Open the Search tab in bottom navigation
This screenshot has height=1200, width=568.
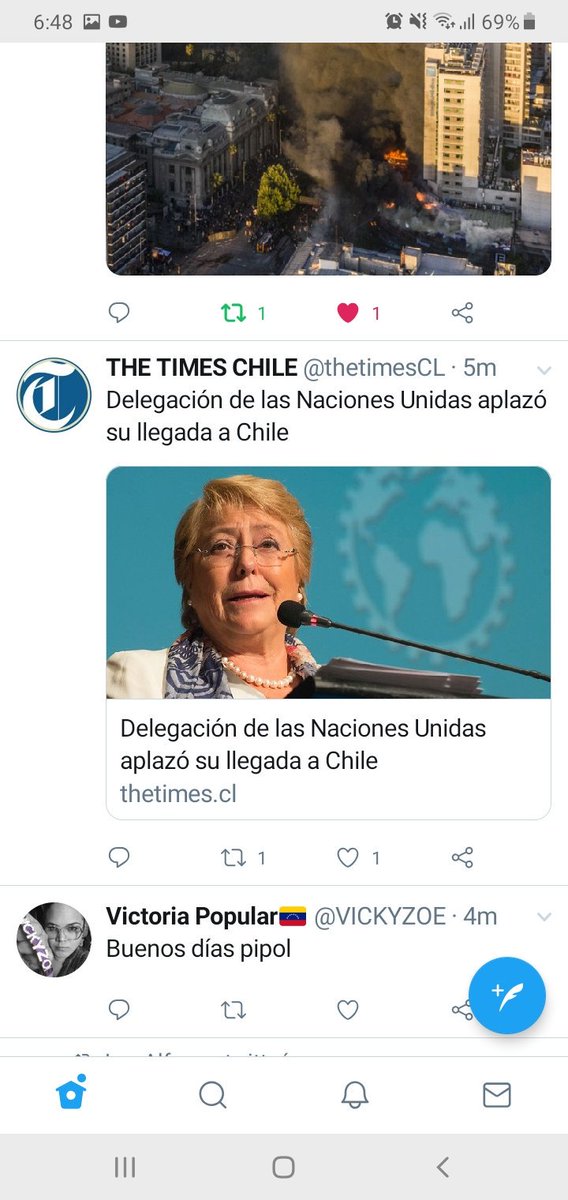[x=213, y=1095]
